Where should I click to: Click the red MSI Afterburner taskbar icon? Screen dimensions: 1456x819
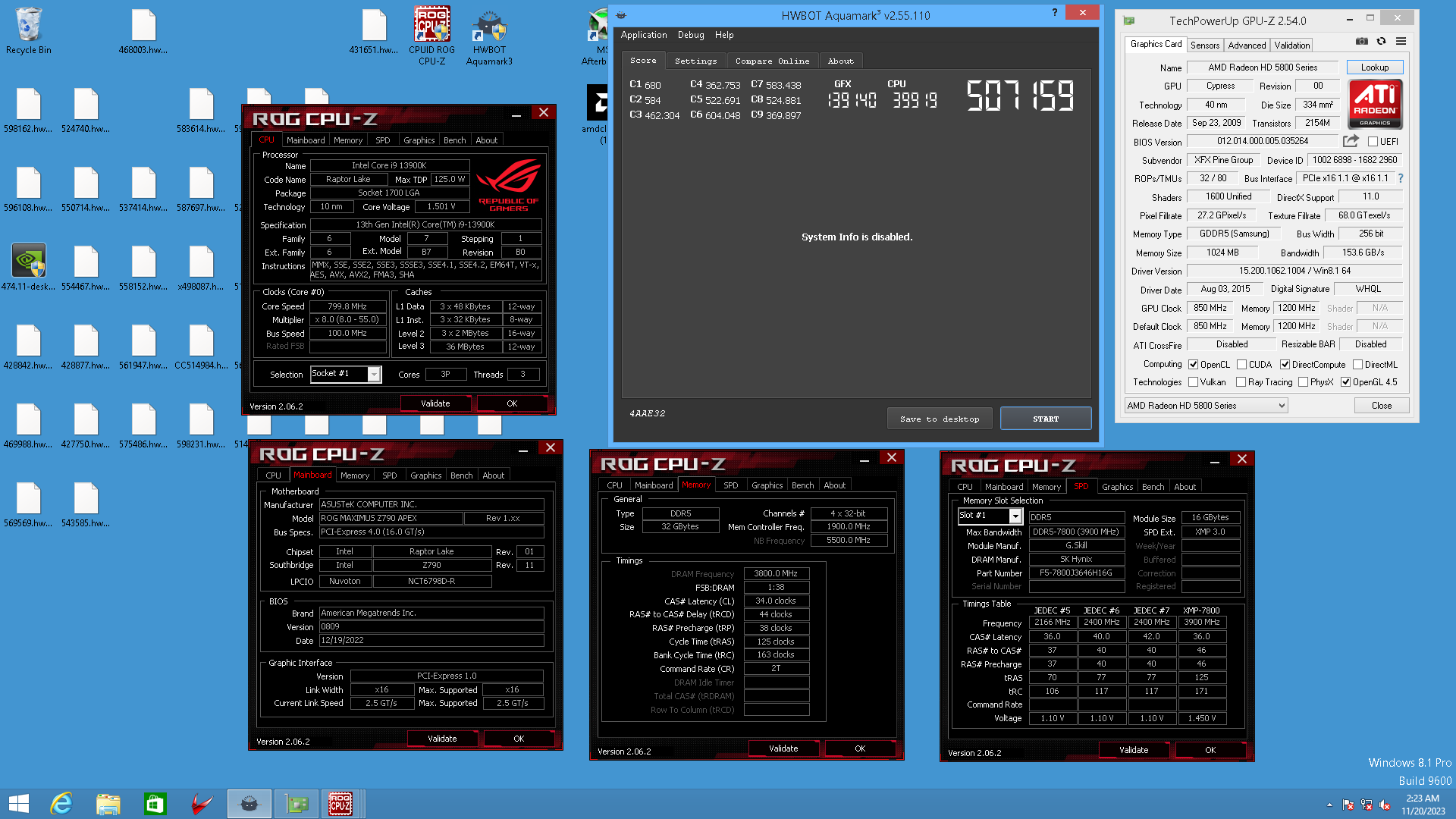click(x=202, y=804)
